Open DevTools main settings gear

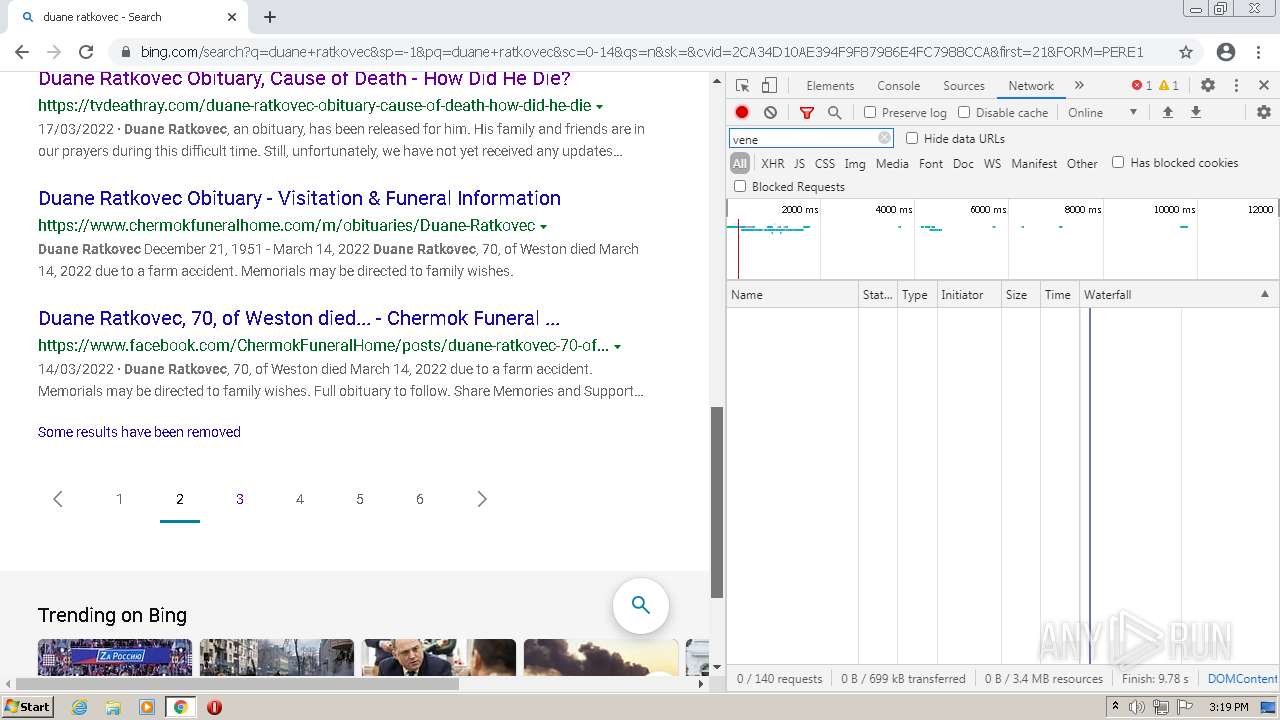click(1208, 86)
